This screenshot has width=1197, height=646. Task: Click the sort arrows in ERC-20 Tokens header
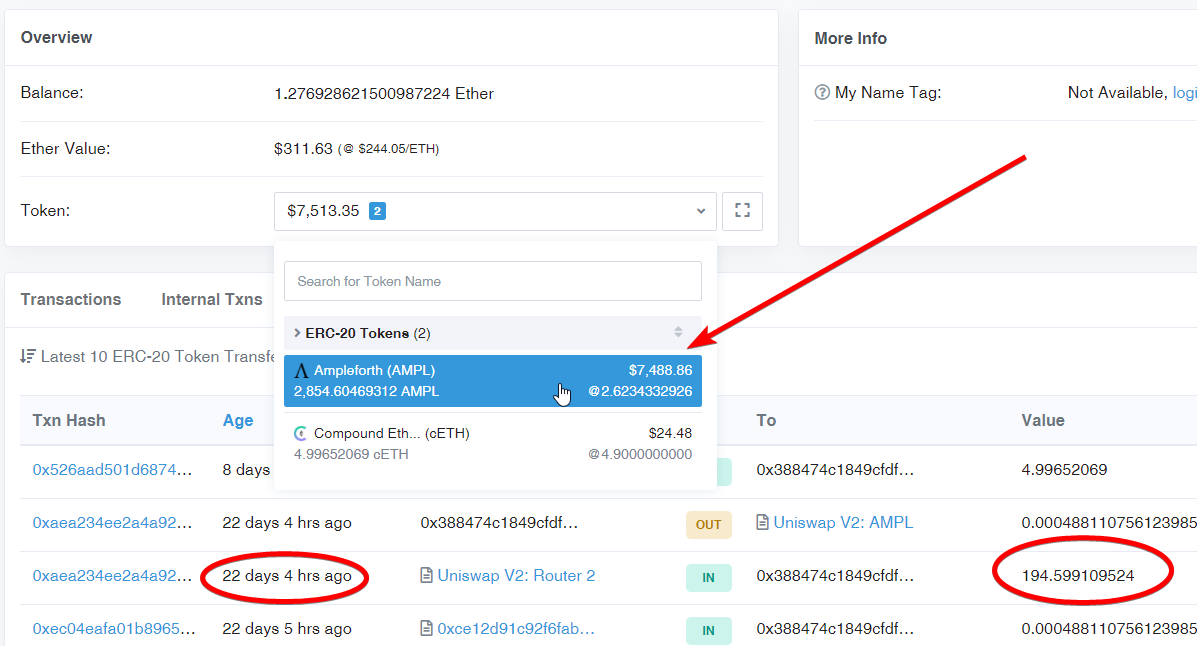point(678,332)
